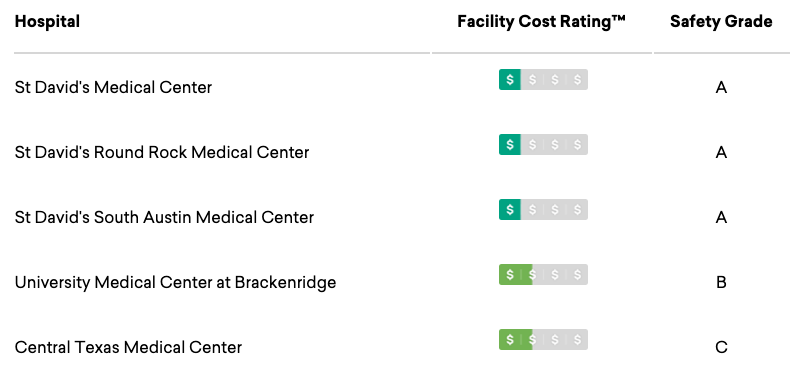Click cost rating icon for Central Texas Medical Center
Image resolution: width=803 pixels, height=378 pixels.
coord(543,340)
